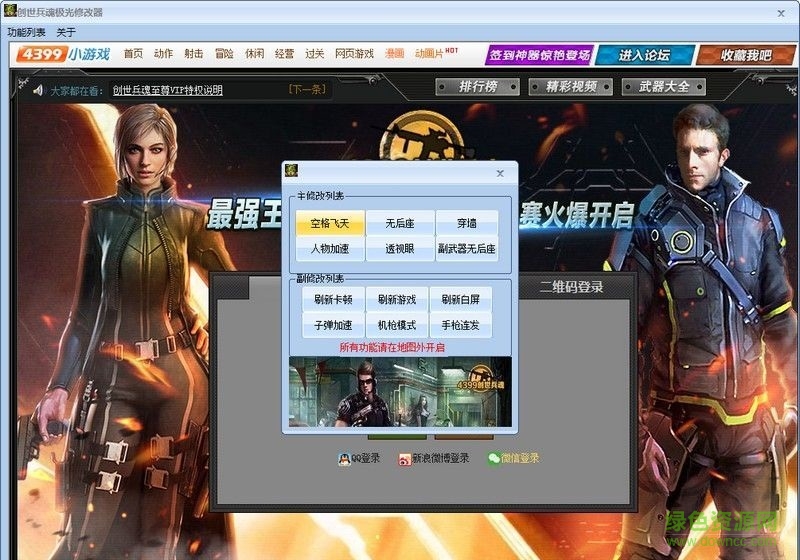This screenshot has width=800, height=560.
Task: Click the 微信 login icon
Action: (x=494, y=459)
